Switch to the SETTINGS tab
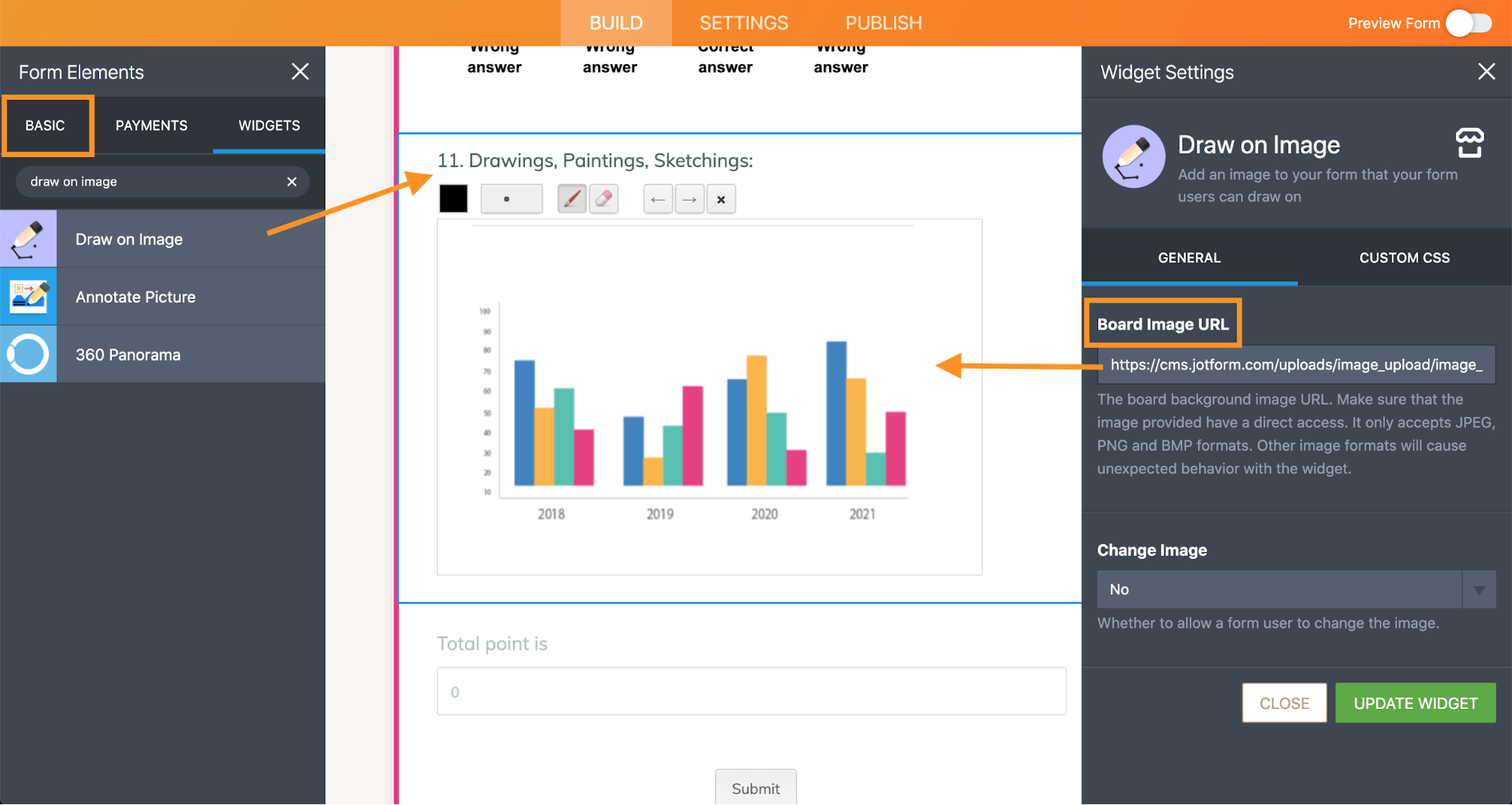Image resolution: width=1512 pixels, height=805 pixels. pos(744,23)
